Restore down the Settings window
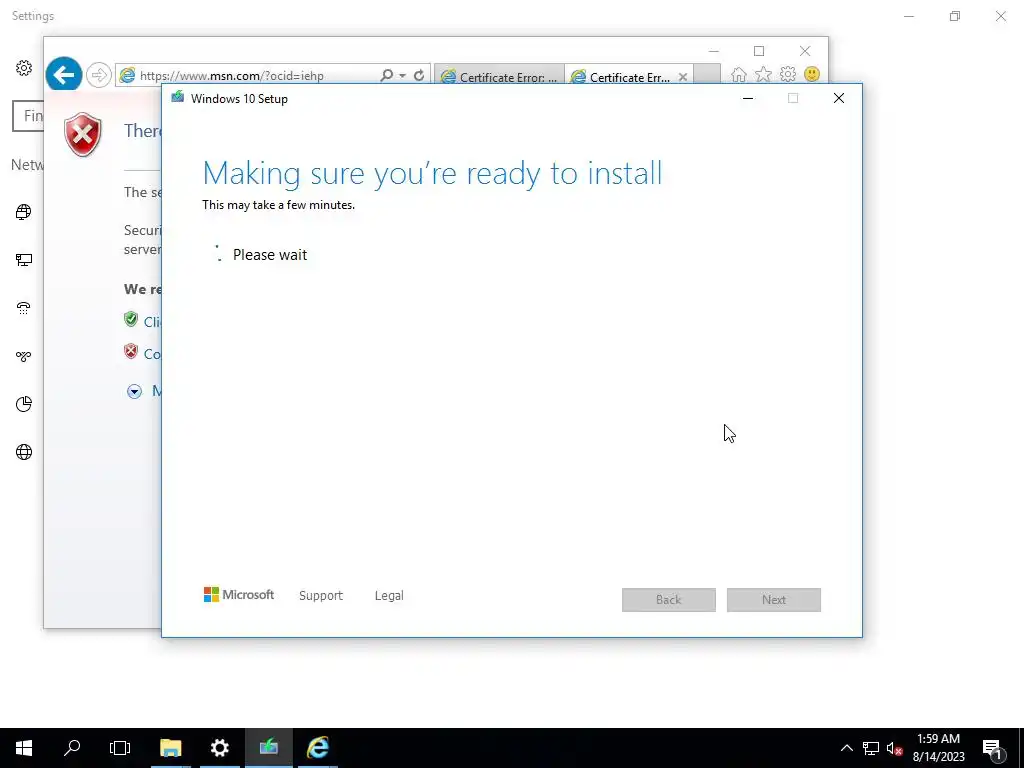Image resolution: width=1024 pixels, height=768 pixels. [x=955, y=16]
